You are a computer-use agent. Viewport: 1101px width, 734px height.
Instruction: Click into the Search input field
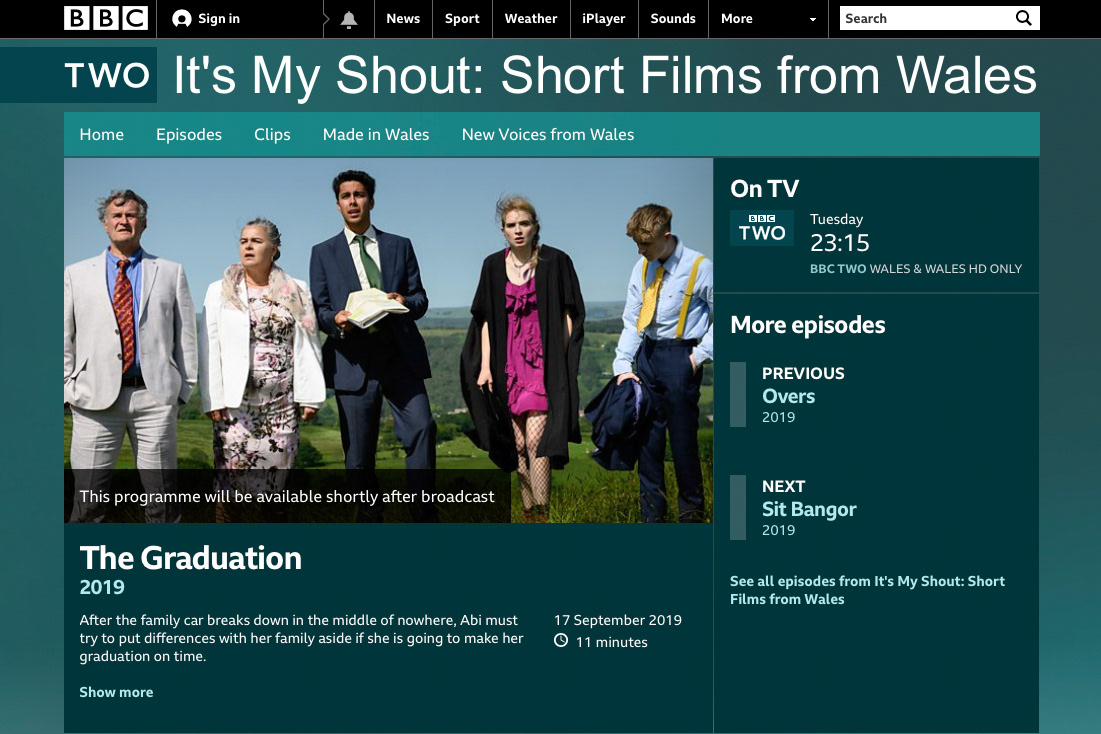pos(927,18)
